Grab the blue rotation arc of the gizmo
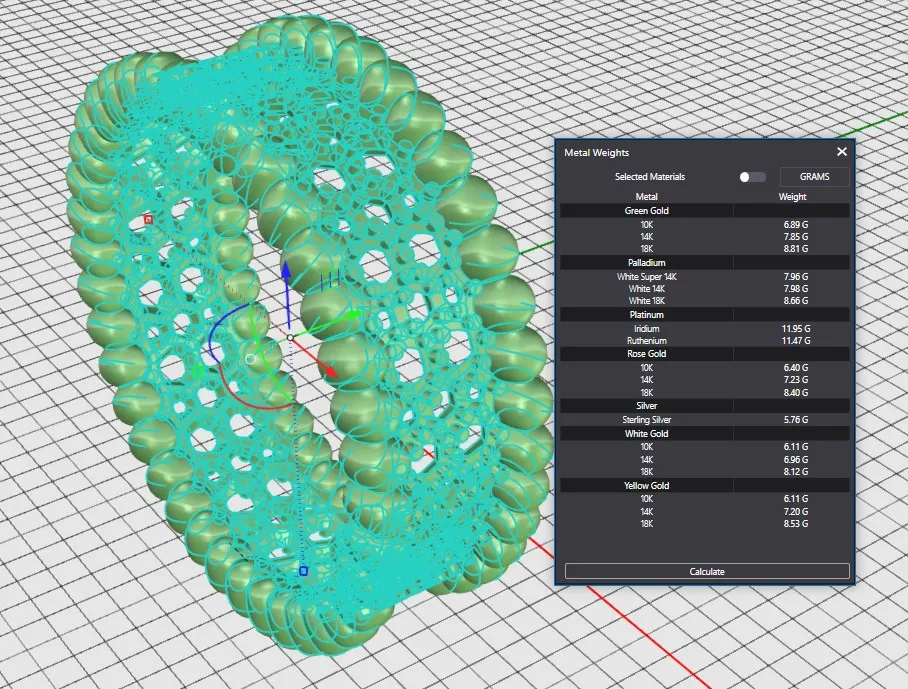The width and height of the screenshot is (908, 689). (x=212, y=340)
